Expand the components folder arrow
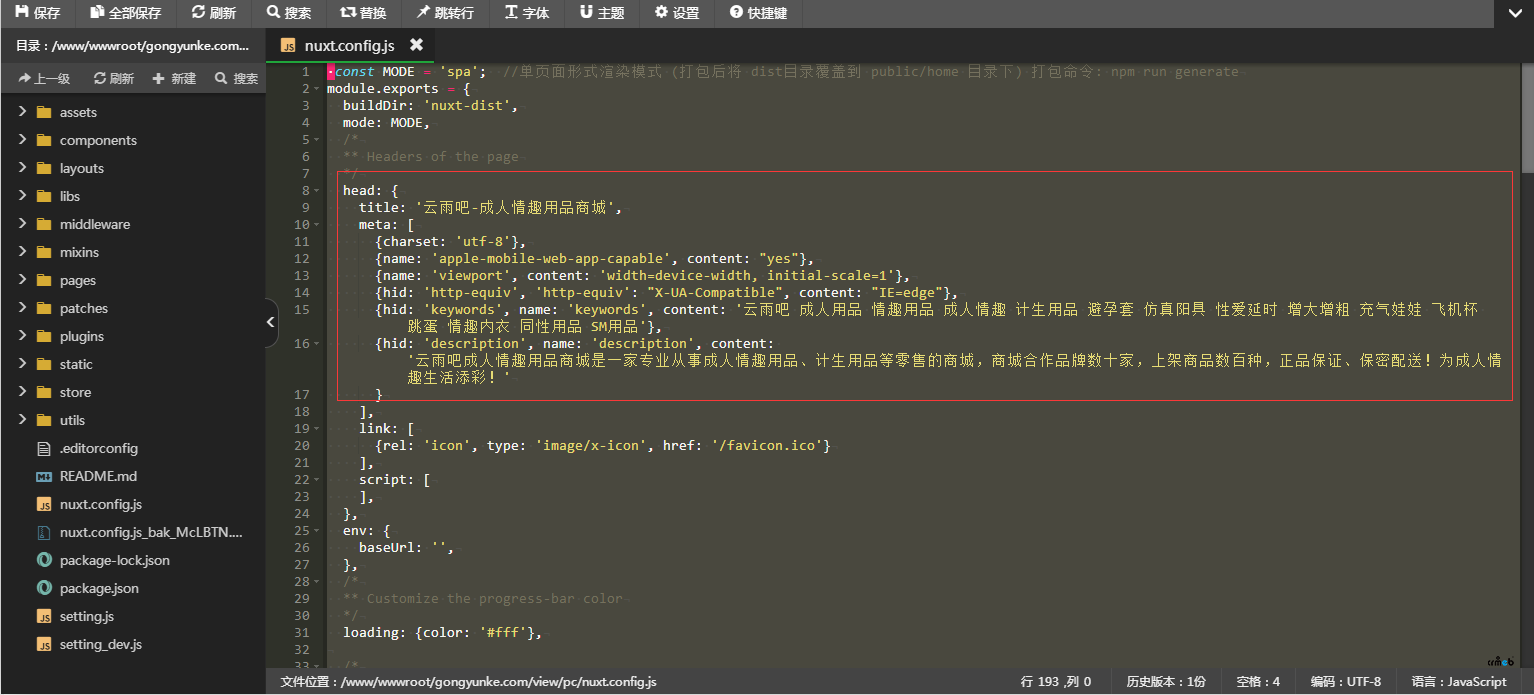 (22, 140)
